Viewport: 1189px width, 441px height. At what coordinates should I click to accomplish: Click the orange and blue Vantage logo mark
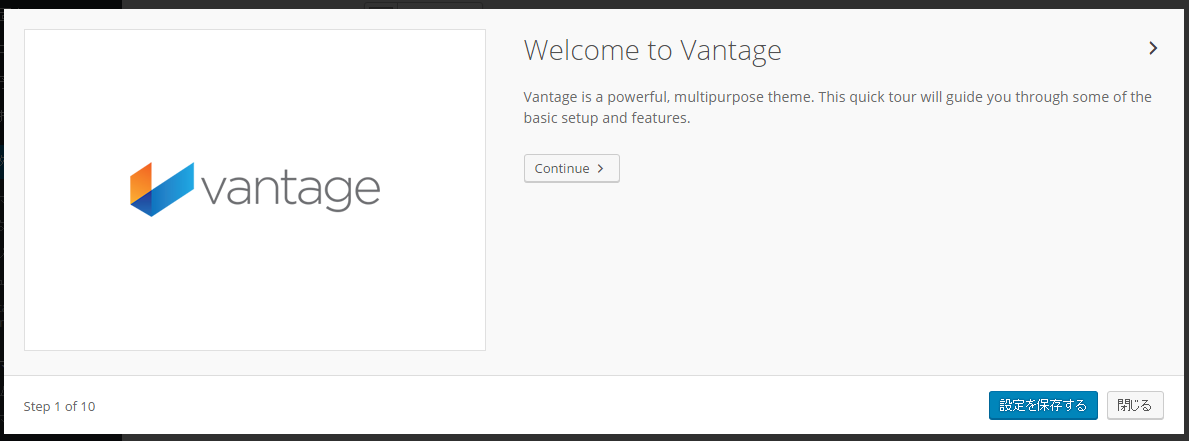[x=162, y=189]
